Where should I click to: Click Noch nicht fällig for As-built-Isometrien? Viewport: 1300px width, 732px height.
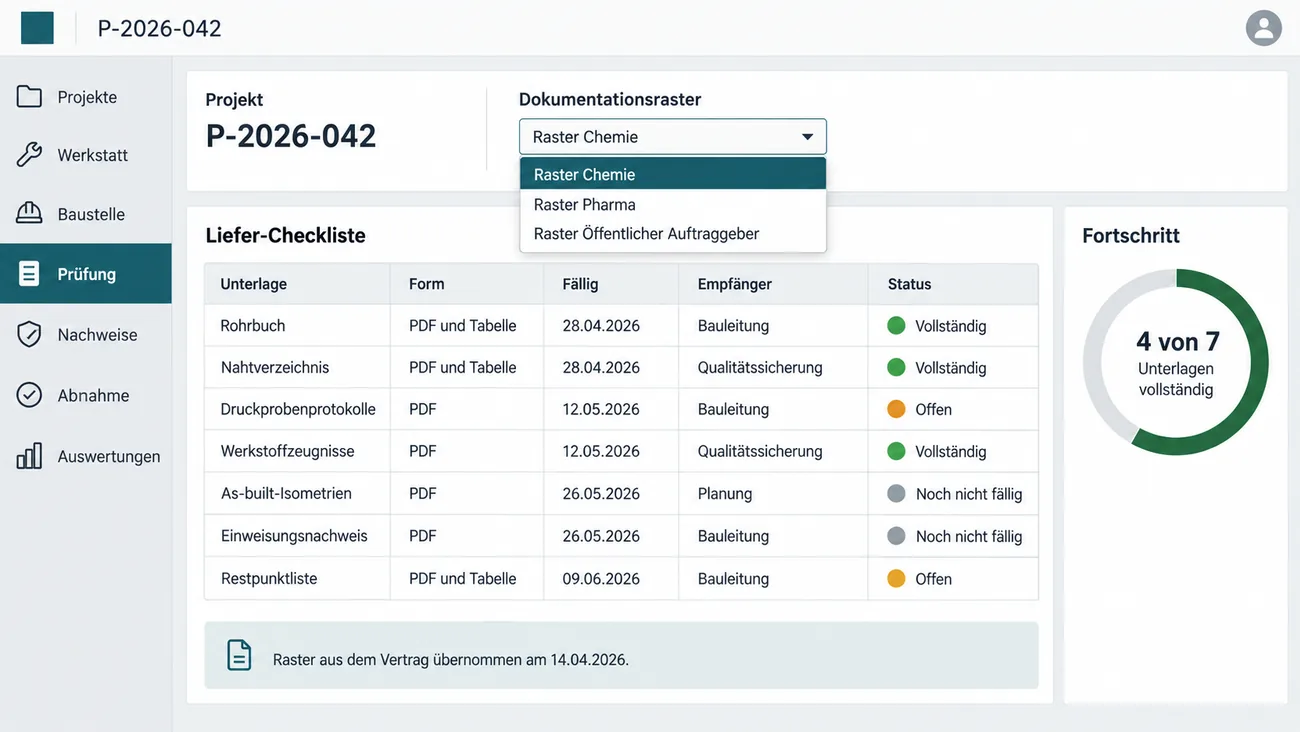969,494
